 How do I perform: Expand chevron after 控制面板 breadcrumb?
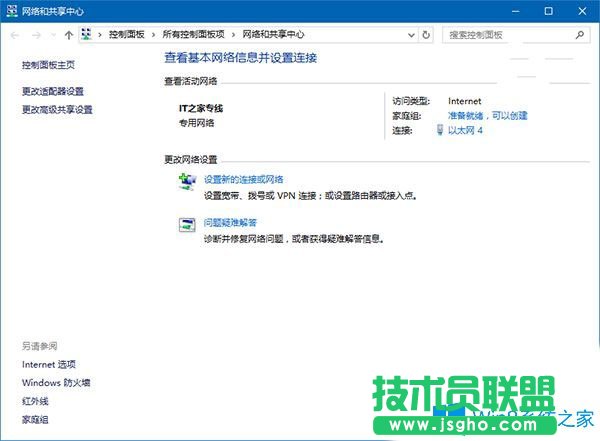(153, 35)
